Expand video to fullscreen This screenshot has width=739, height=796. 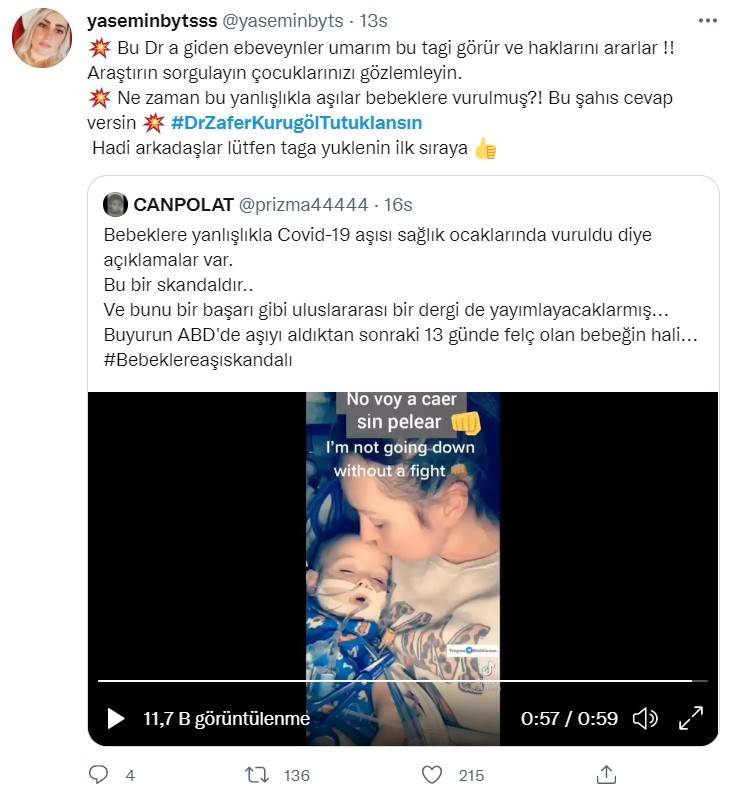(691, 718)
